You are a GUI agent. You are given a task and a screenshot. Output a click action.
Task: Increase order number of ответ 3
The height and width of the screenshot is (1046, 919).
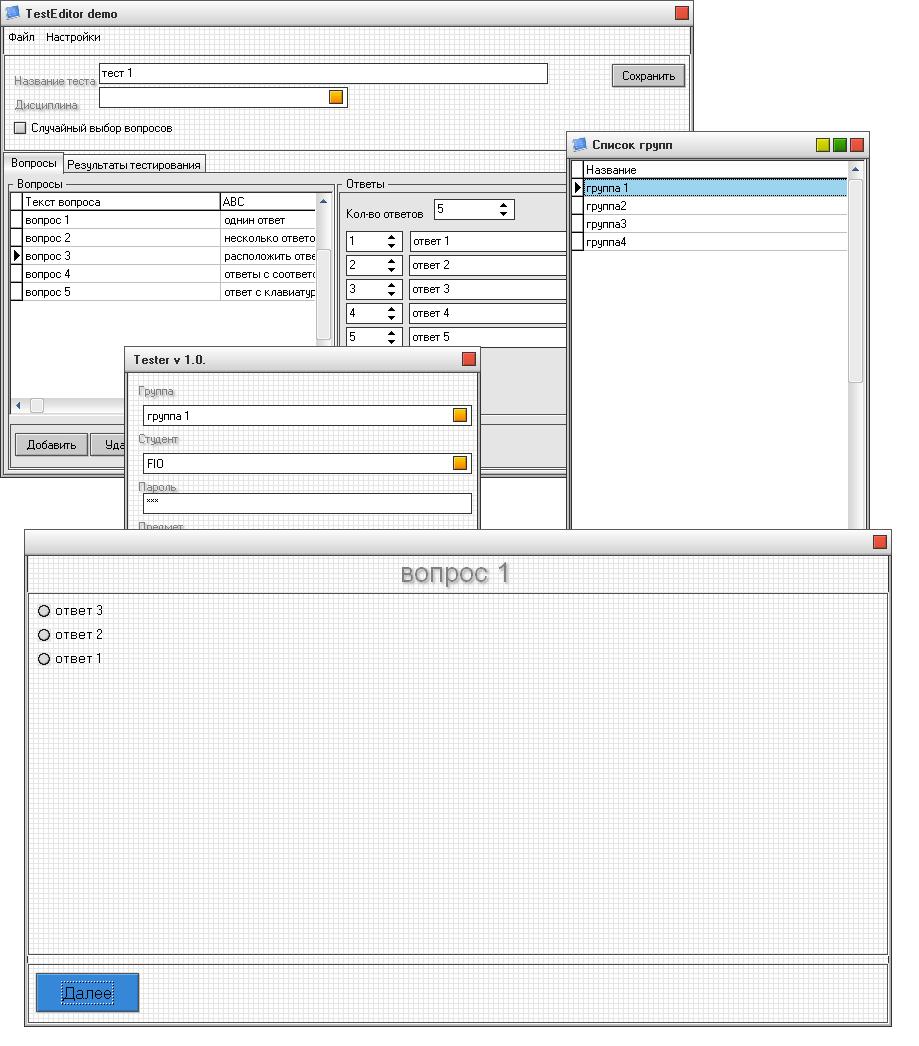point(391,285)
